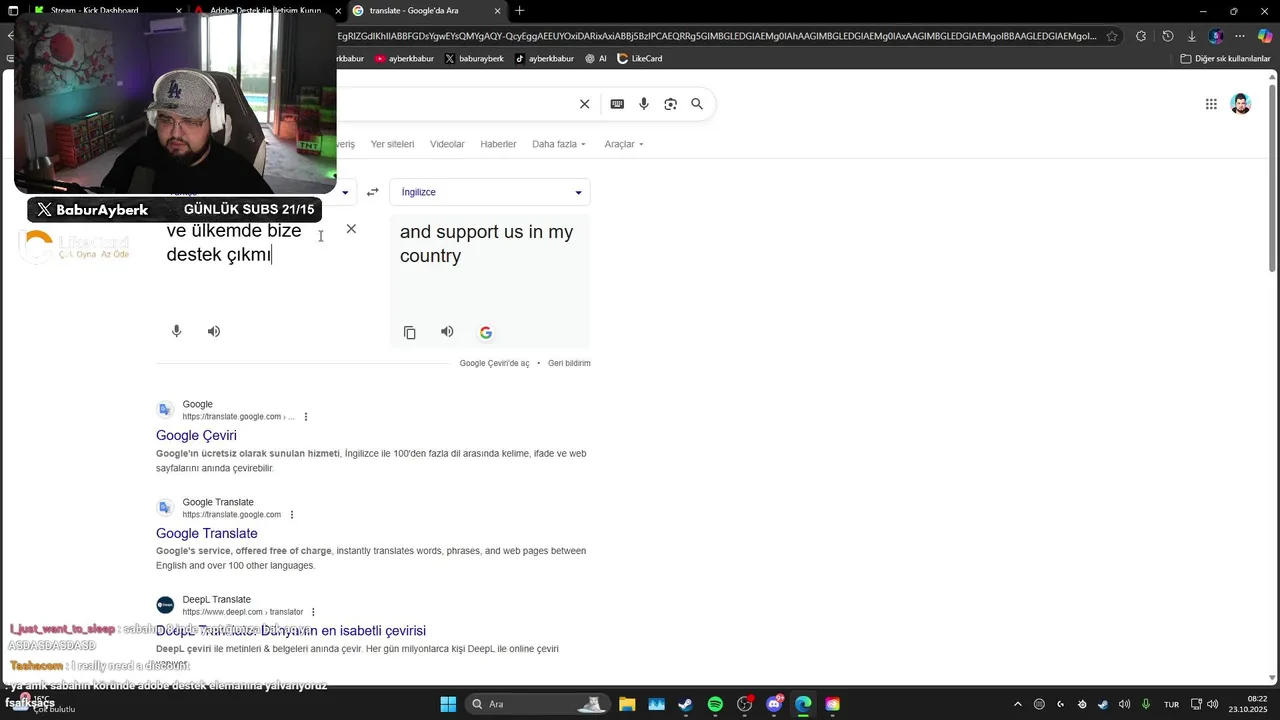This screenshot has height=720, width=1280.
Task: Click the magnifier search button
Action: [x=697, y=104]
